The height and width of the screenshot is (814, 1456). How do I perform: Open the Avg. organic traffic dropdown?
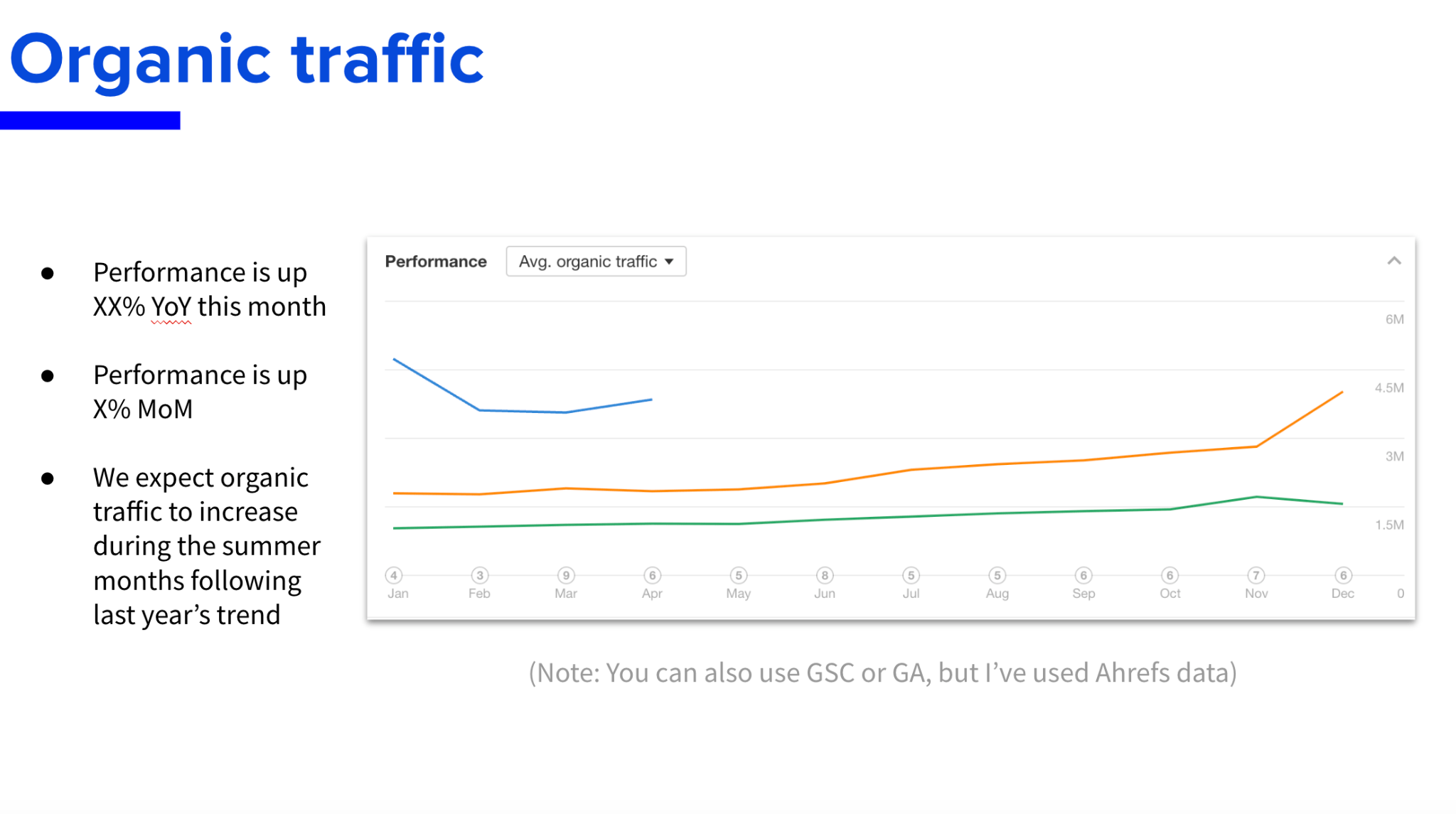pyautogui.click(x=596, y=261)
